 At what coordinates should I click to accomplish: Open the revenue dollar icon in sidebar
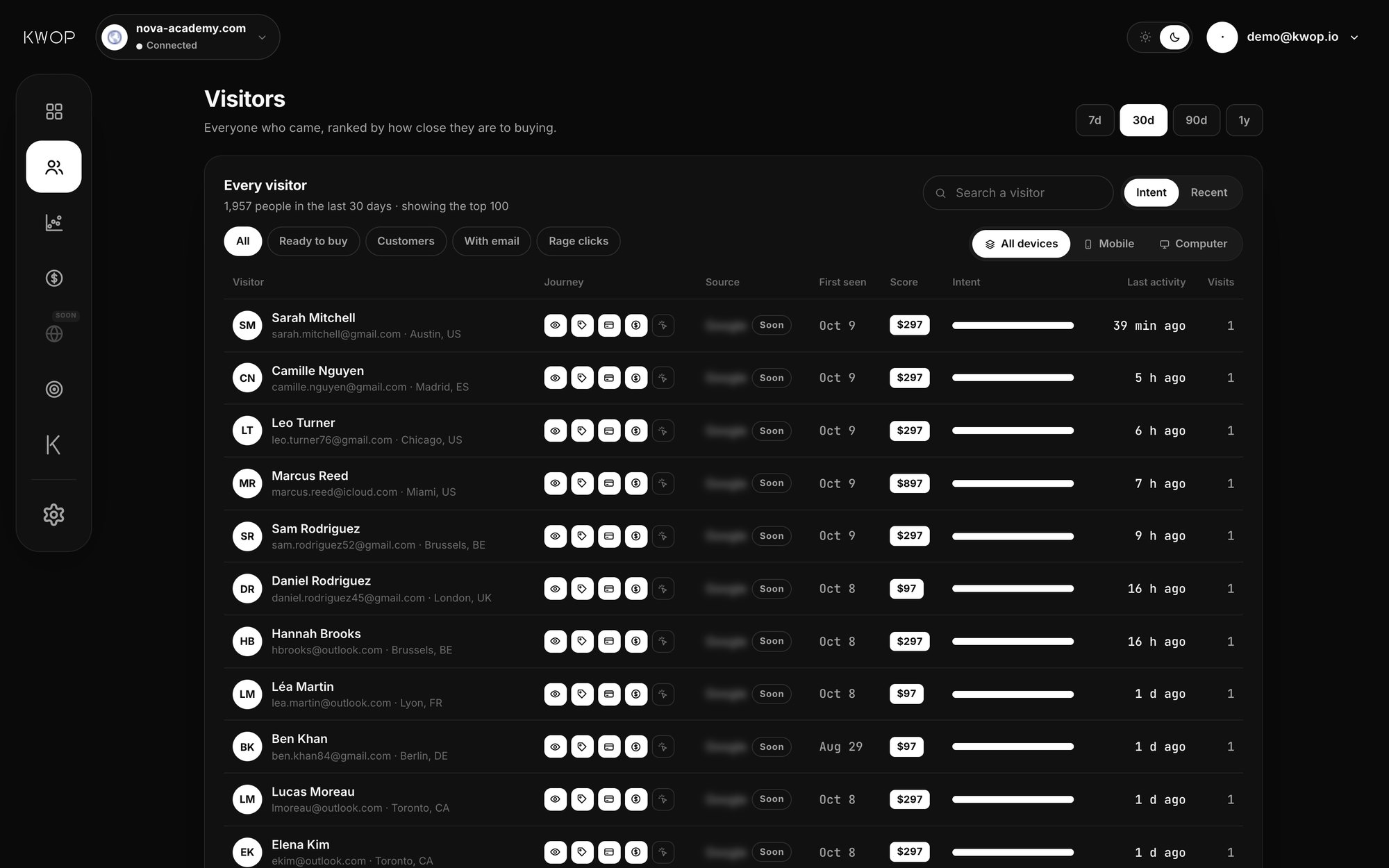point(53,278)
